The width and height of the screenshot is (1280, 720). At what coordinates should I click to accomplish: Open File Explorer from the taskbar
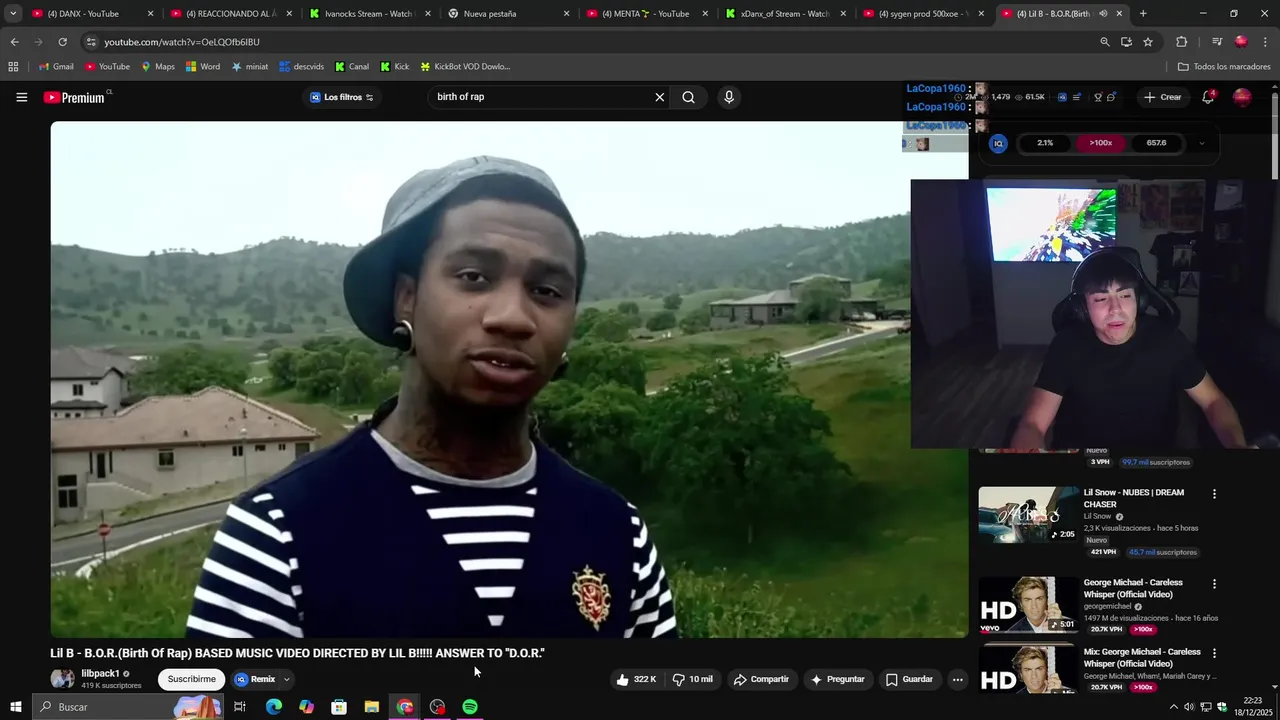(372, 707)
